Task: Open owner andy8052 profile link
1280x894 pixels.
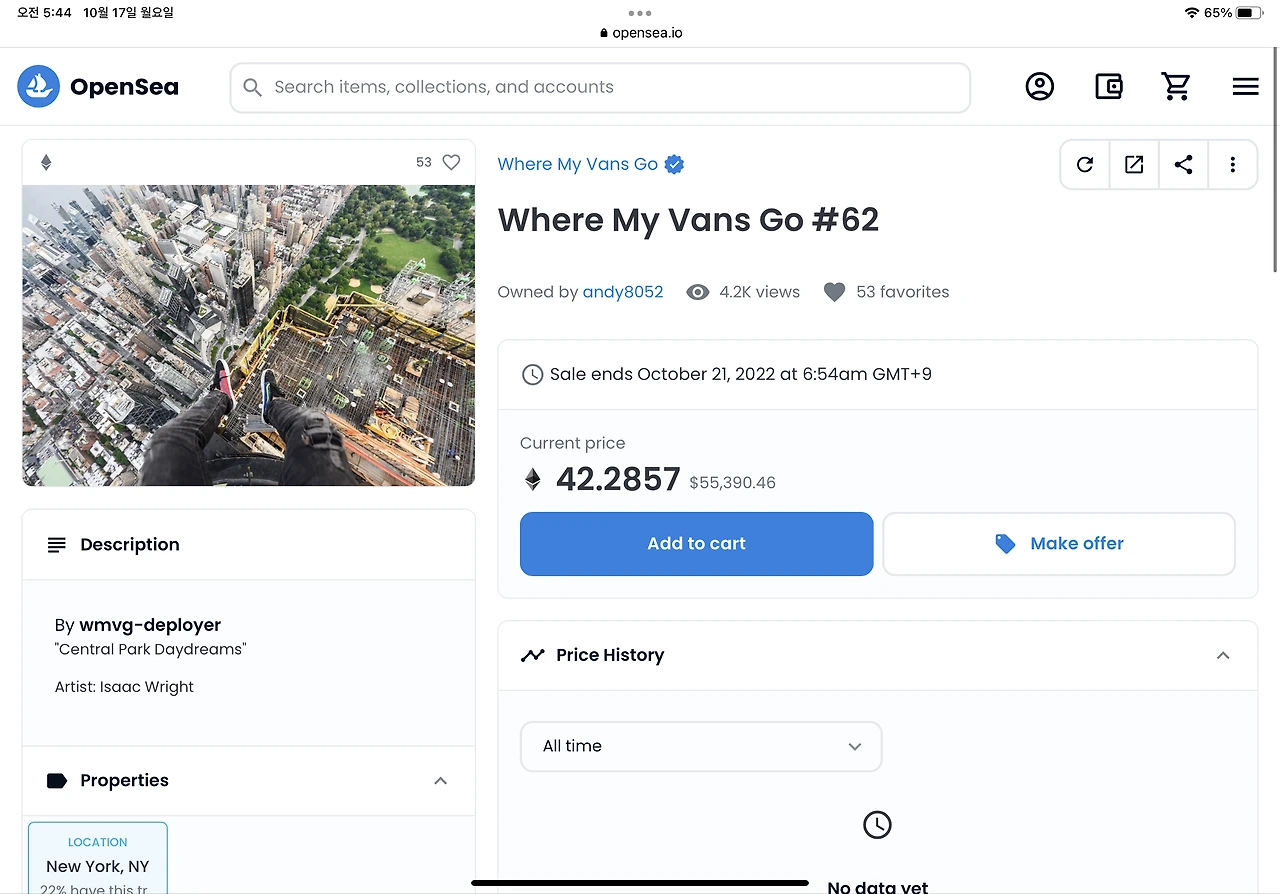Action: pyautogui.click(x=623, y=292)
